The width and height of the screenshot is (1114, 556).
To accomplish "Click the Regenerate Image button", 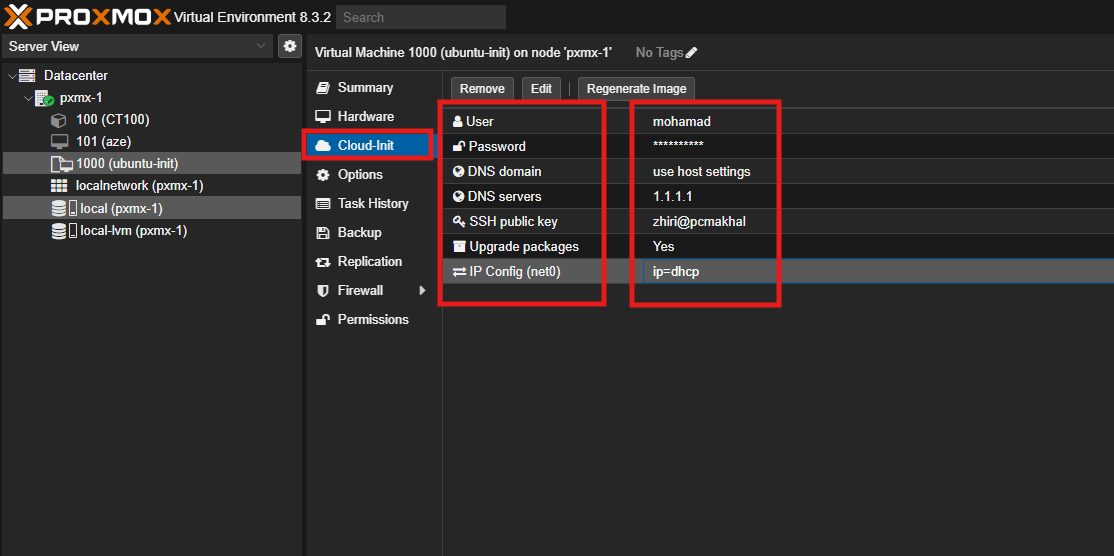I will [x=637, y=89].
